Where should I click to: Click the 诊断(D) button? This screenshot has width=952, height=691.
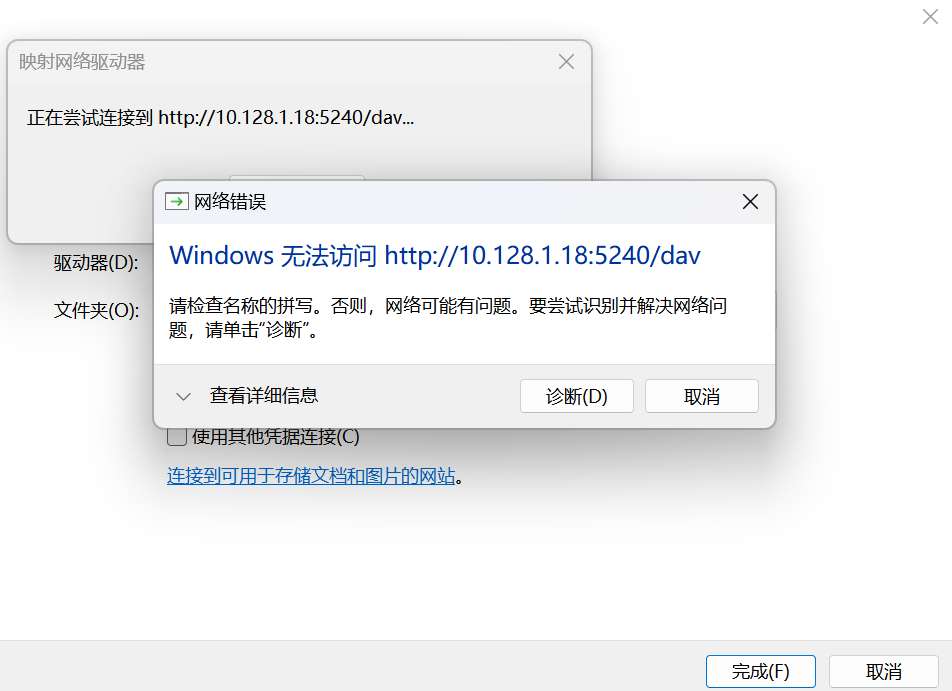[577, 397]
